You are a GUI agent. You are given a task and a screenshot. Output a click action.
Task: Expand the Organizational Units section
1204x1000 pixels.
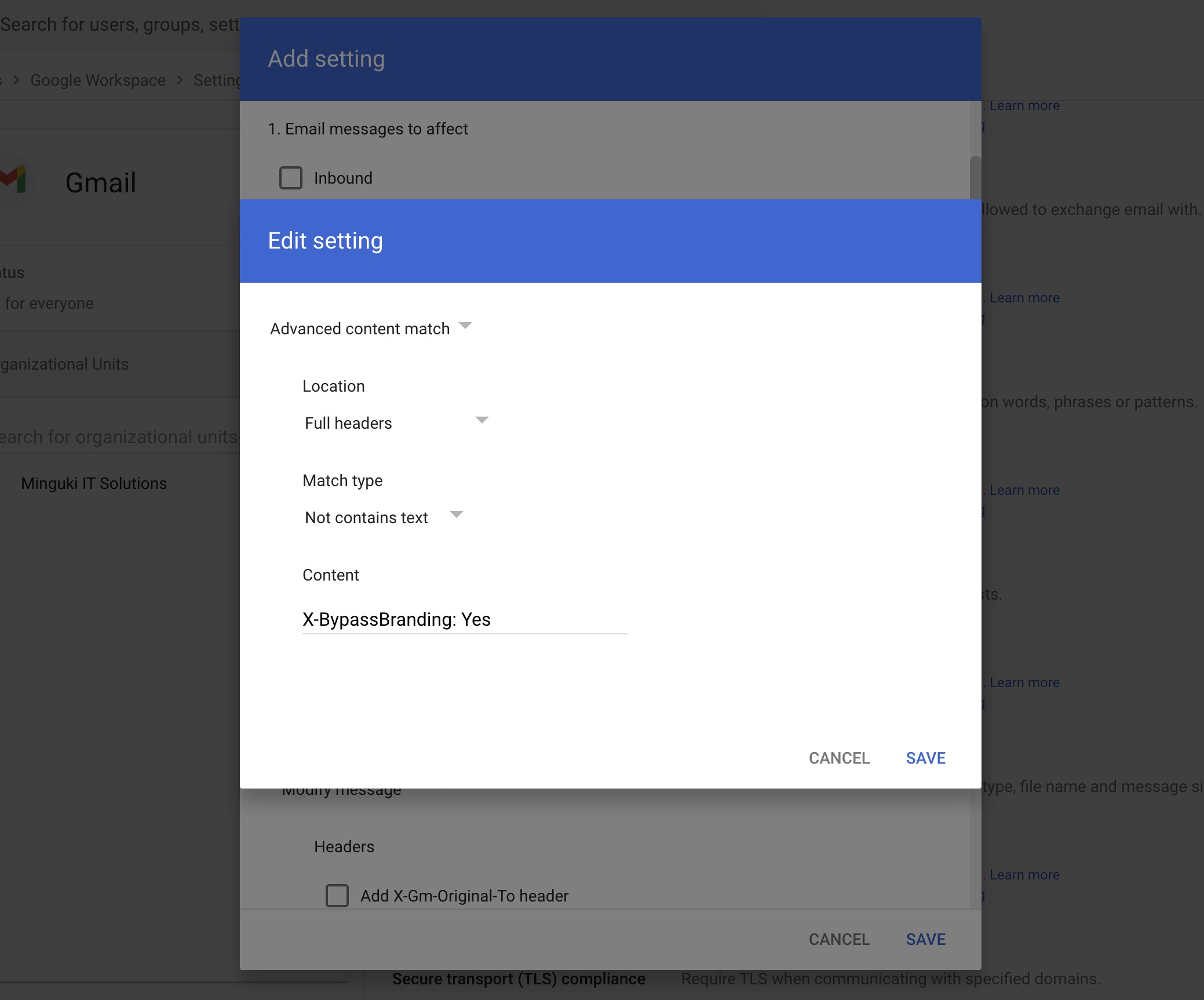(64, 364)
